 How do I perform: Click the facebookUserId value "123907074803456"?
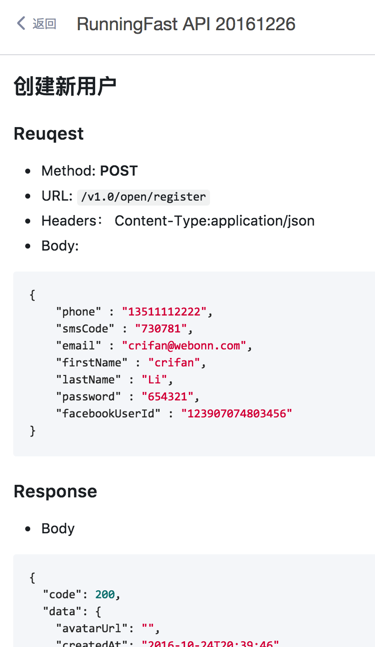[236, 413]
